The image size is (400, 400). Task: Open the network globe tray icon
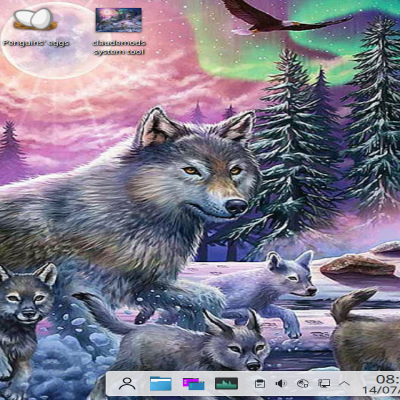[x=302, y=384]
